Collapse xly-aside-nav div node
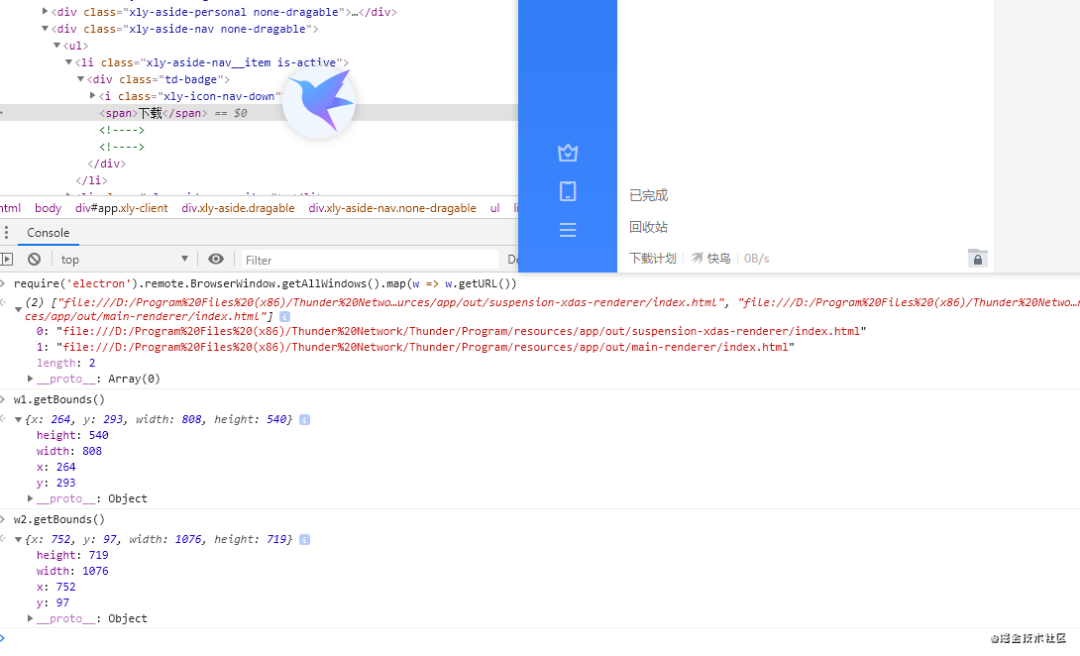 click(x=45, y=28)
